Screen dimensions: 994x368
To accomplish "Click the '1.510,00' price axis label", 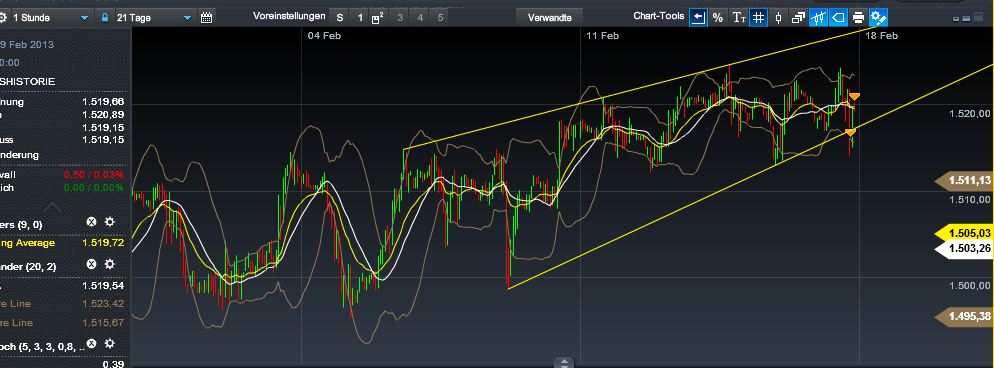I will tap(969, 200).
